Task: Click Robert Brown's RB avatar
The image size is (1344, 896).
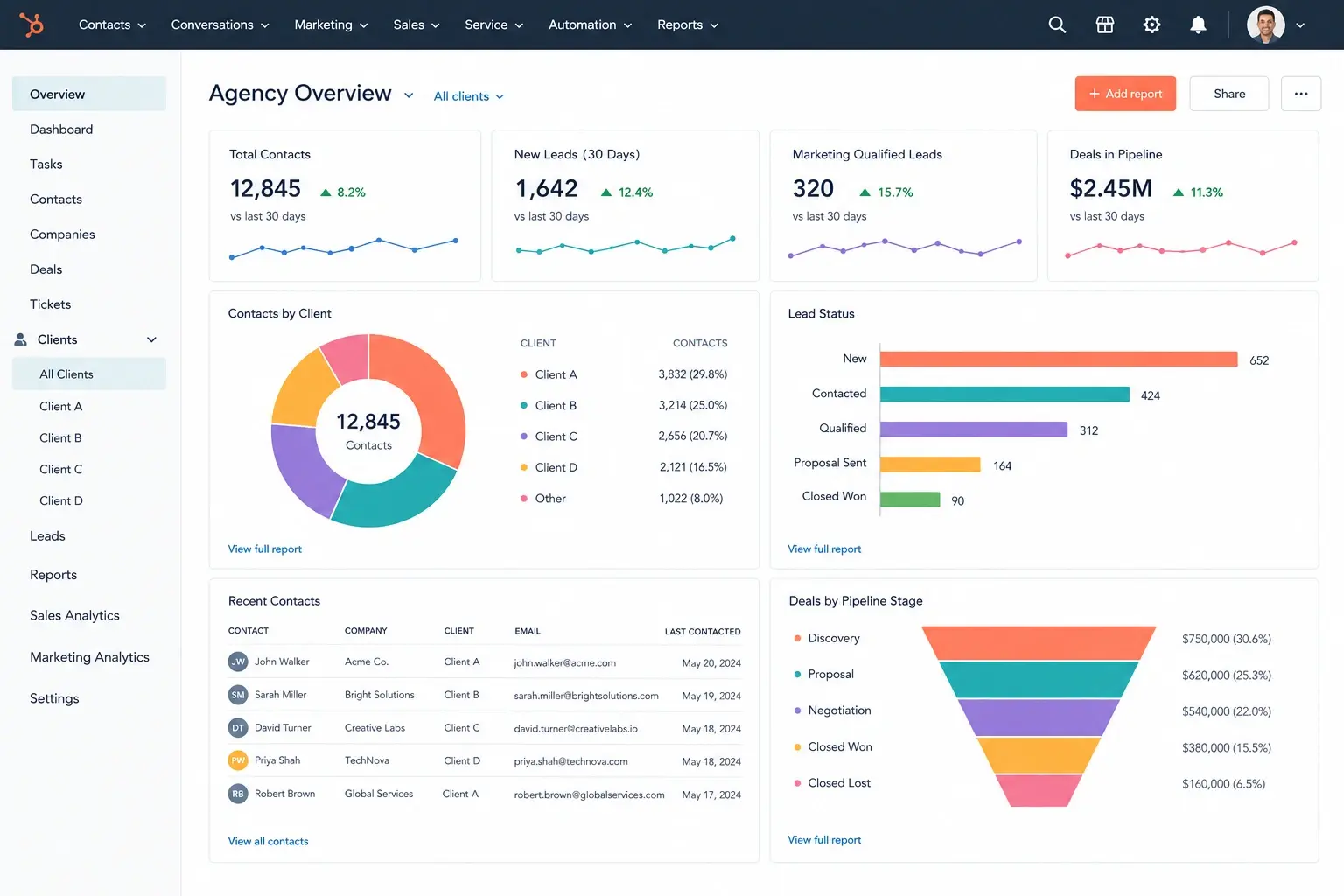Action: point(238,794)
